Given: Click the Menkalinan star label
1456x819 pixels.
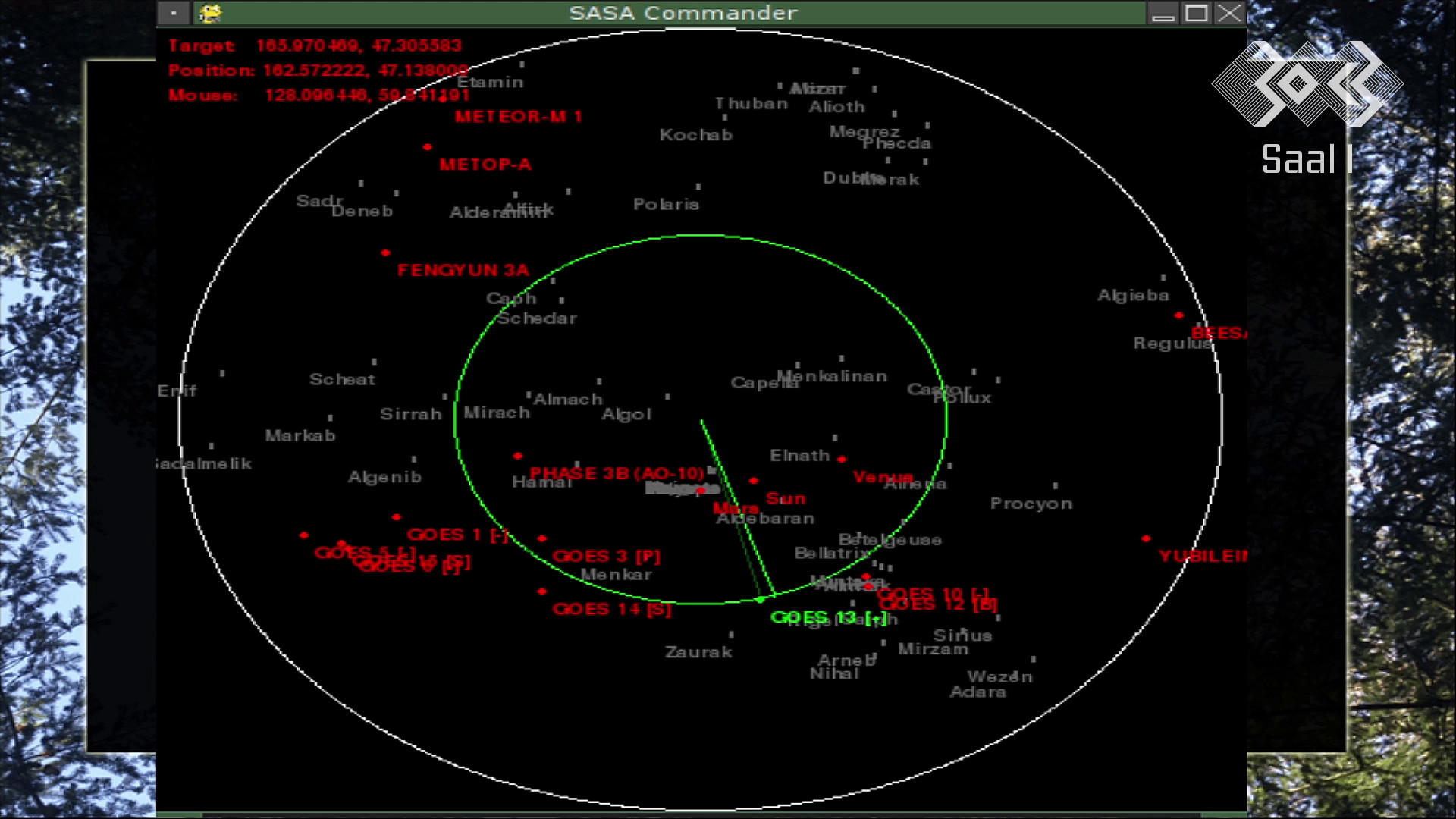Looking at the screenshot, I should coord(833,376).
